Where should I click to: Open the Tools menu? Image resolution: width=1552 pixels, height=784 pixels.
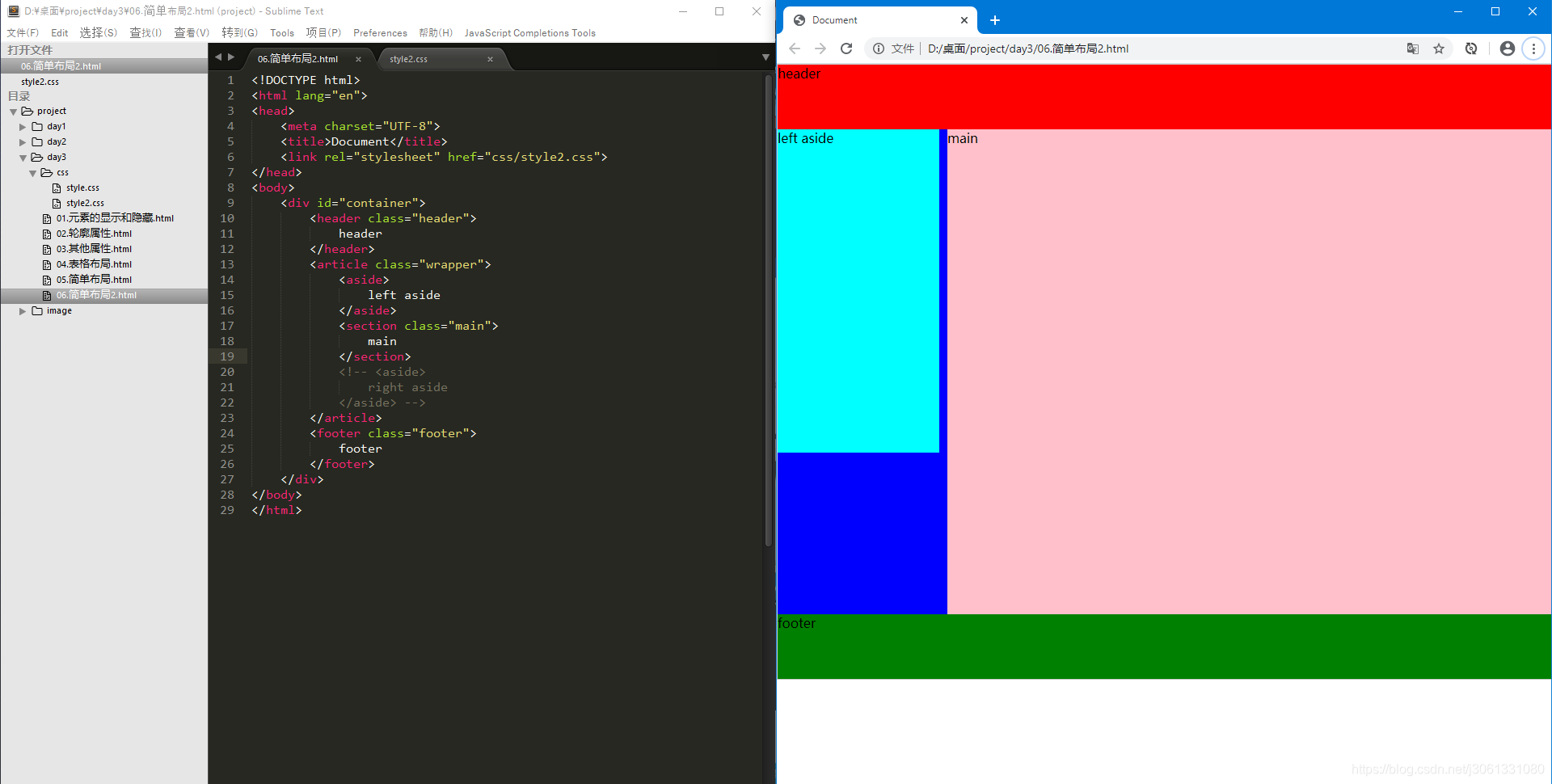pyautogui.click(x=282, y=33)
